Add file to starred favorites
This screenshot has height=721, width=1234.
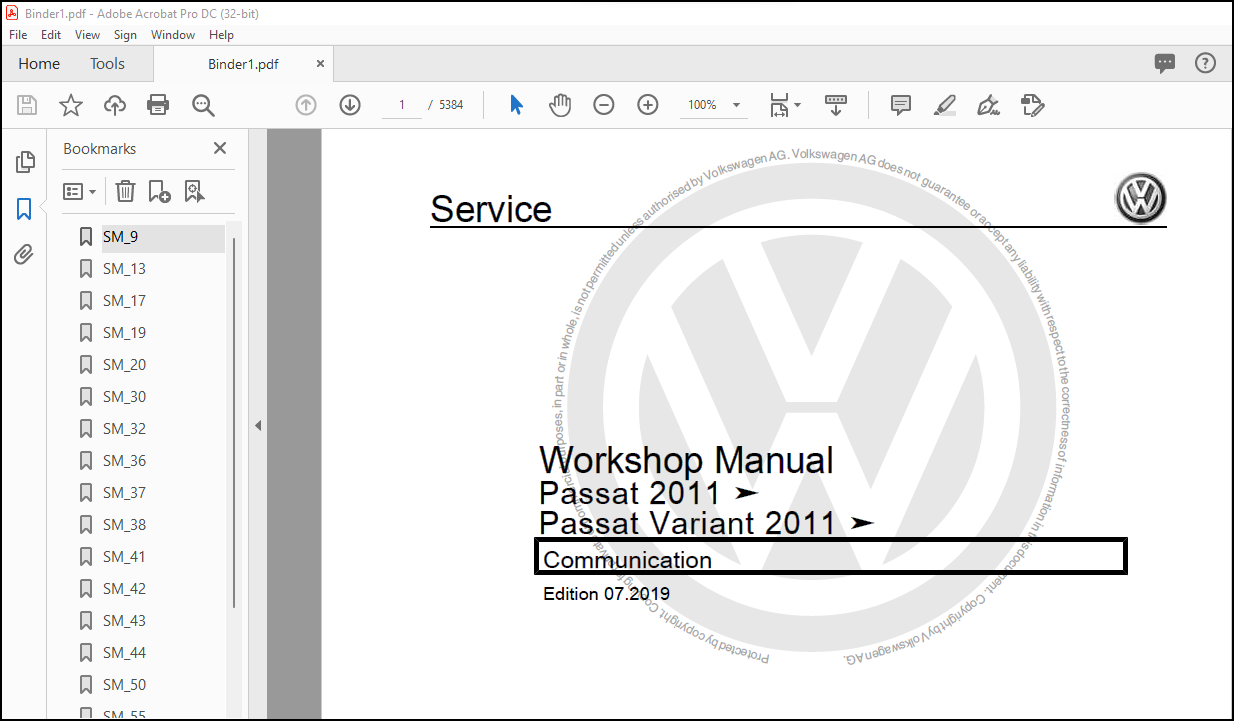71,105
